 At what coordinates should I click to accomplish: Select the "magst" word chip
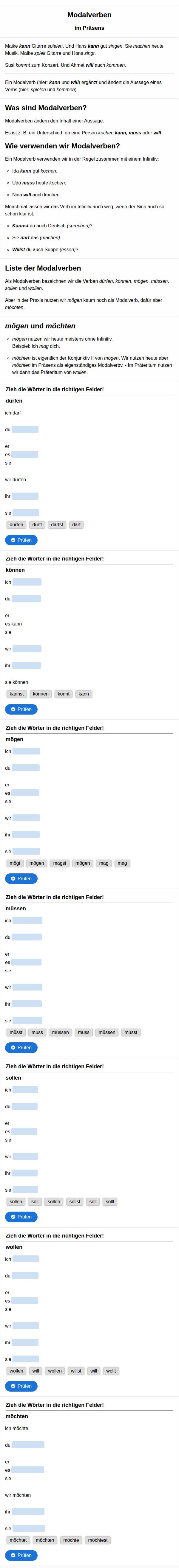tap(60, 863)
